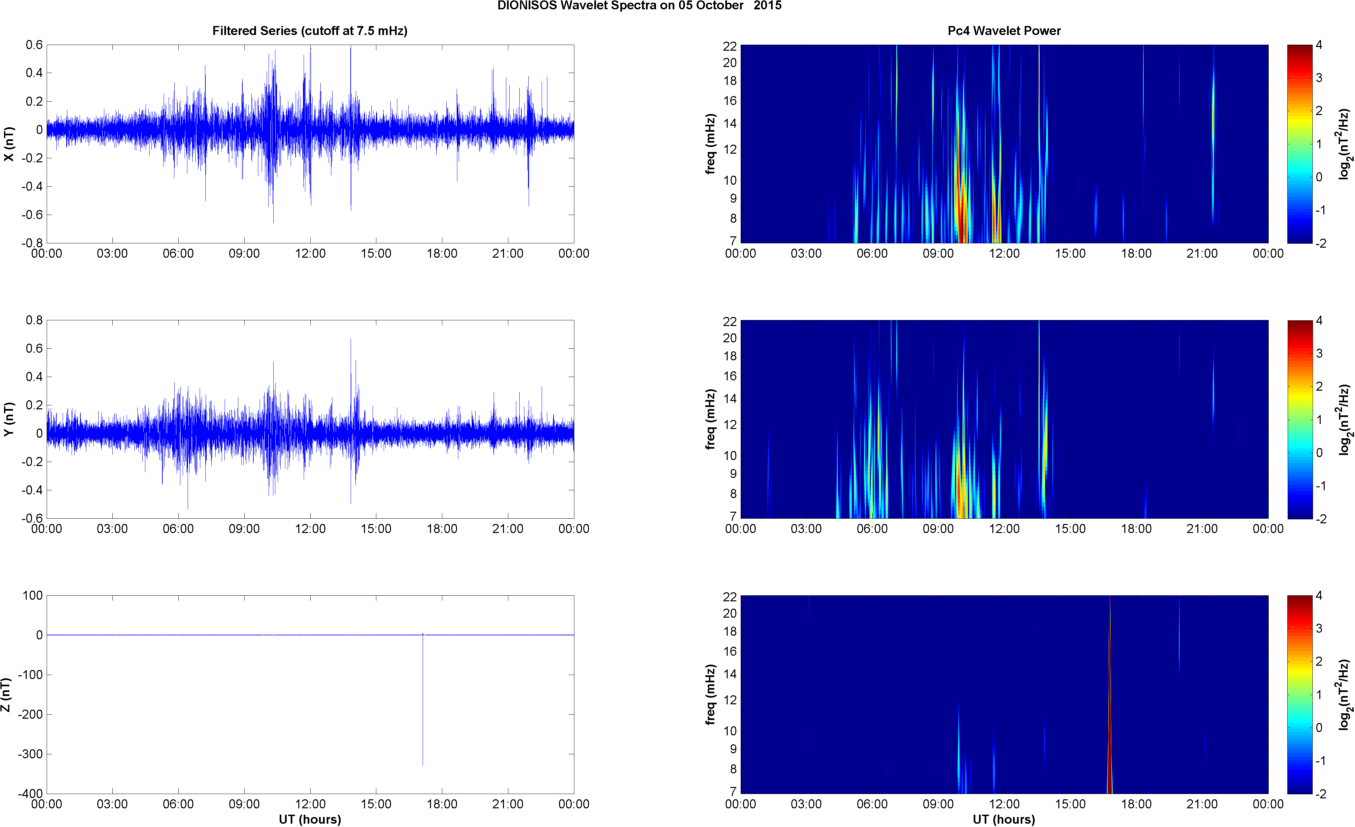Select the Y (nT) filtered time series plot

point(310,419)
